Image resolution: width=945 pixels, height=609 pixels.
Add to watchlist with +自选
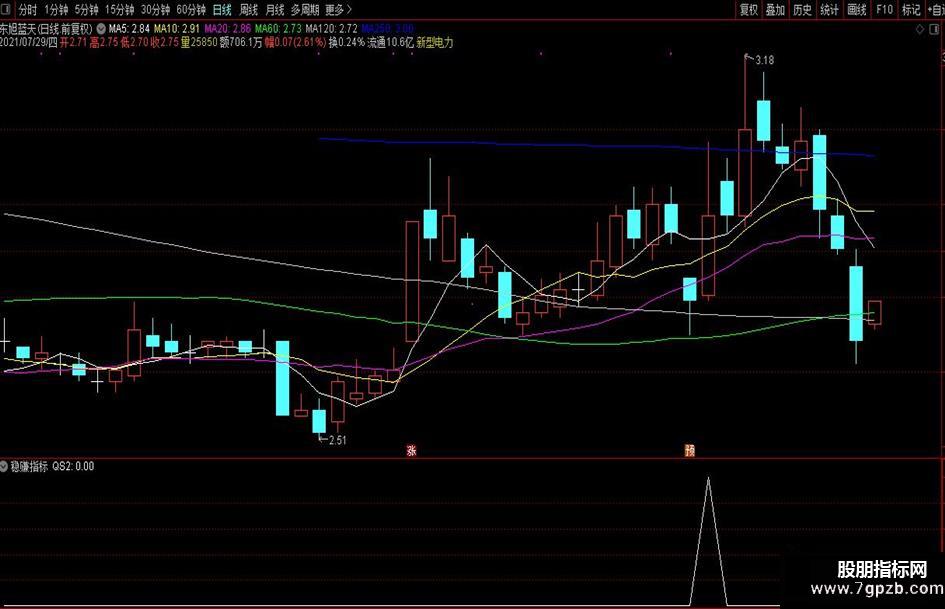pyautogui.click(x=936, y=9)
